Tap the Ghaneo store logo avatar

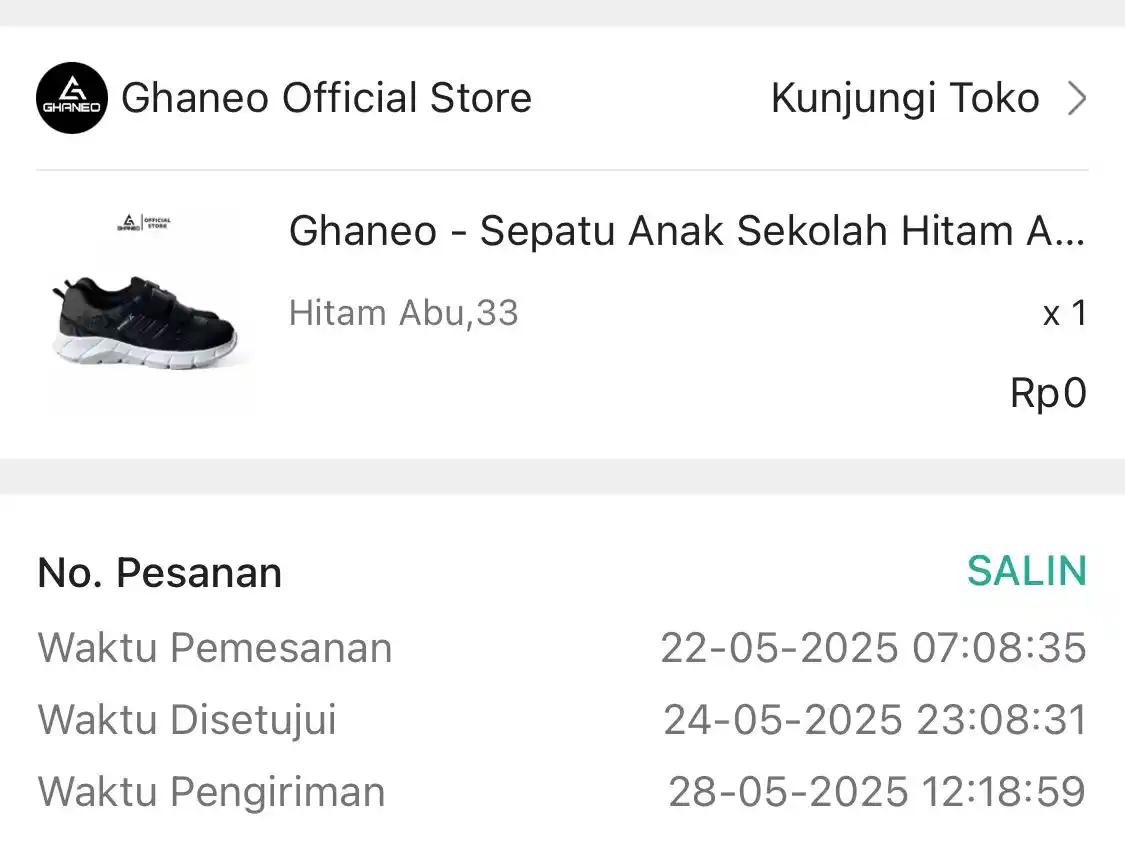(72, 98)
